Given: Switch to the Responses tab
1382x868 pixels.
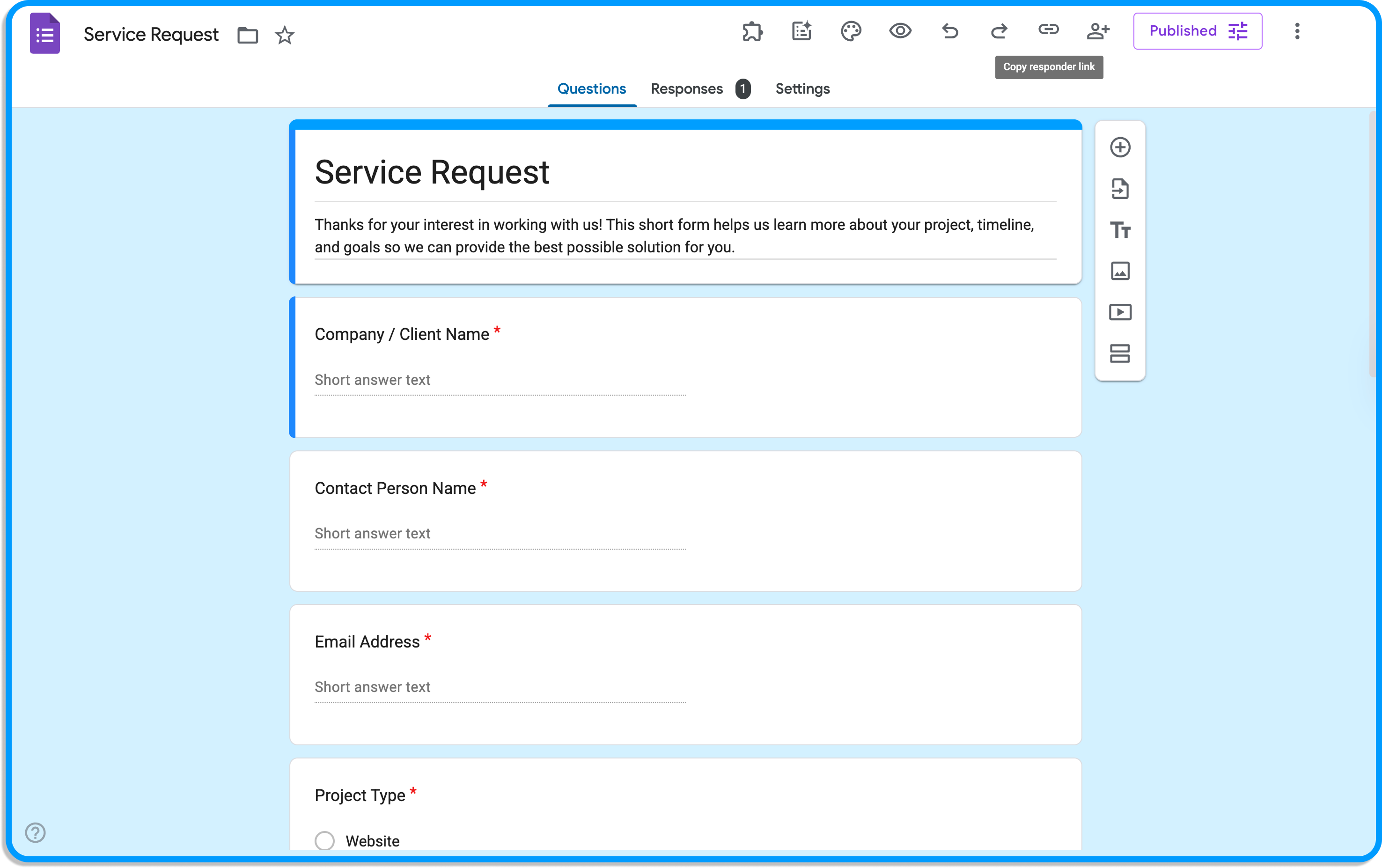Looking at the screenshot, I should (687, 89).
